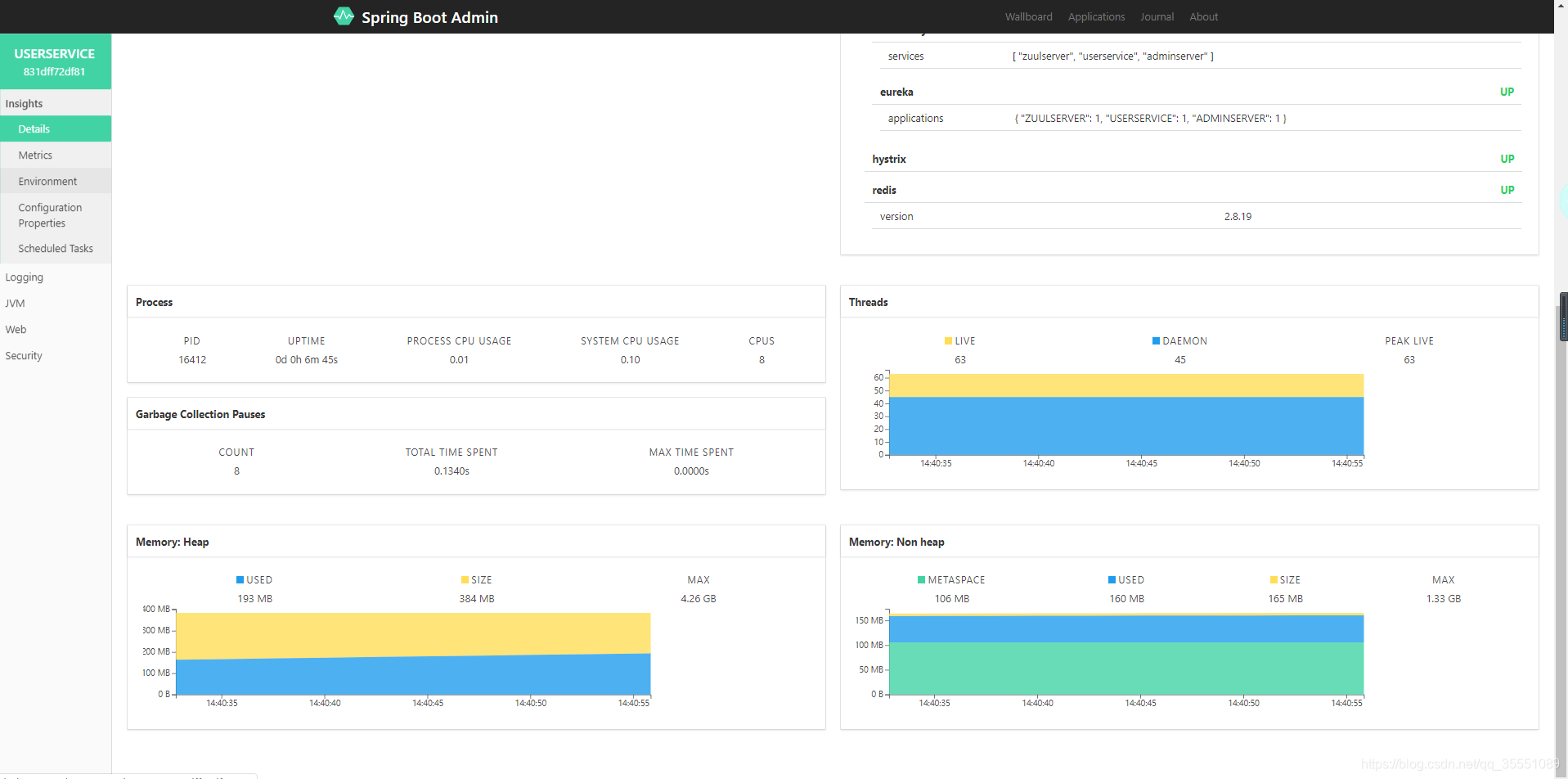The image size is (1568, 779).
Task: Click the redis health UP status
Action: tap(1507, 190)
